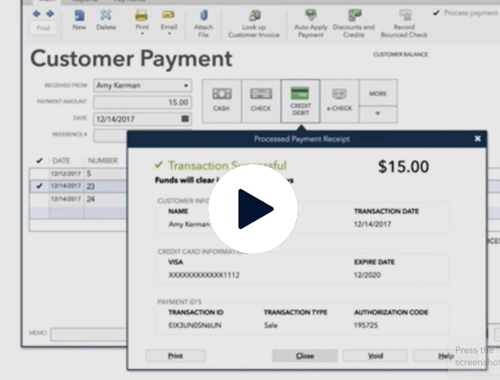Image resolution: width=500 pixels, height=380 pixels.
Task: Open the calendar picker in Date field
Action: pyautogui.click(x=185, y=119)
